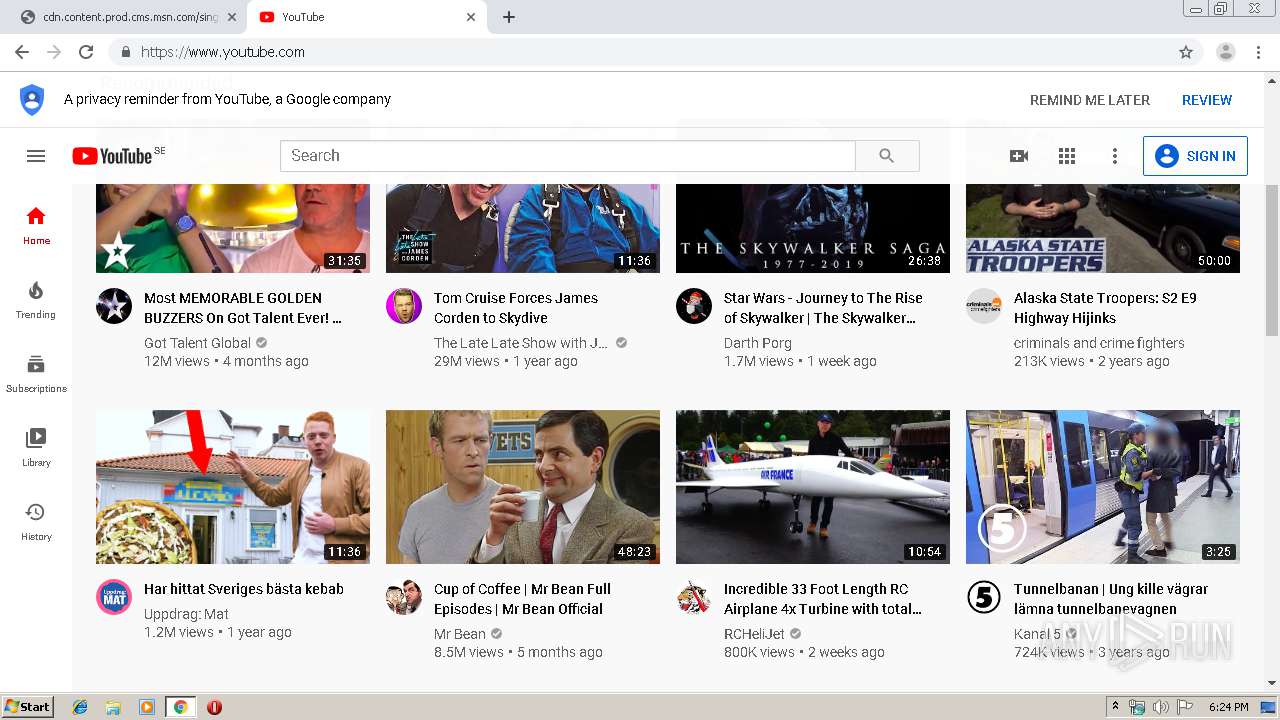Screen dimensions: 1280x720
Task: Open title Incredible 33 Foot Length RC Airplane
Action: [x=823, y=599]
